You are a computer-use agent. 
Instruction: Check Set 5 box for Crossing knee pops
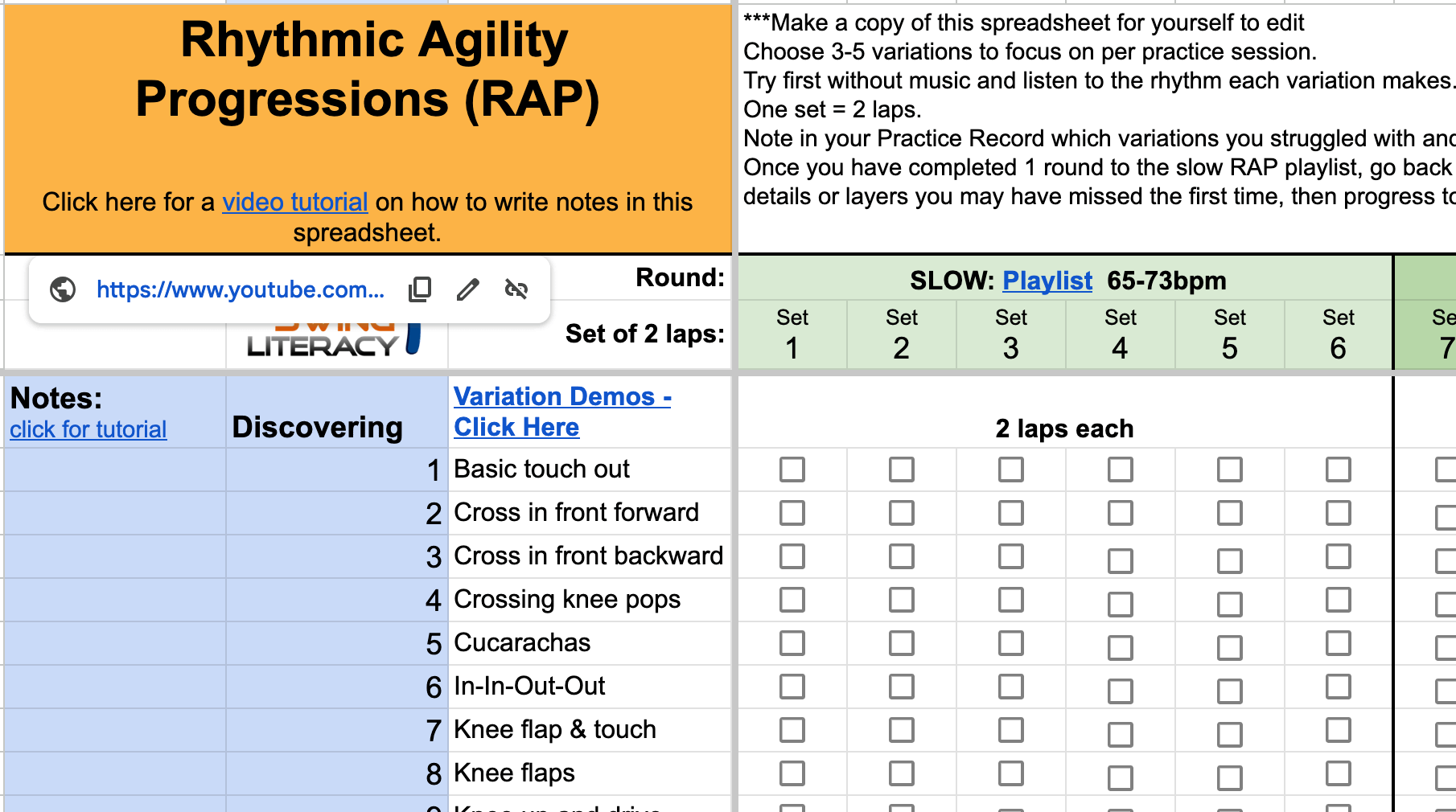click(1229, 603)
